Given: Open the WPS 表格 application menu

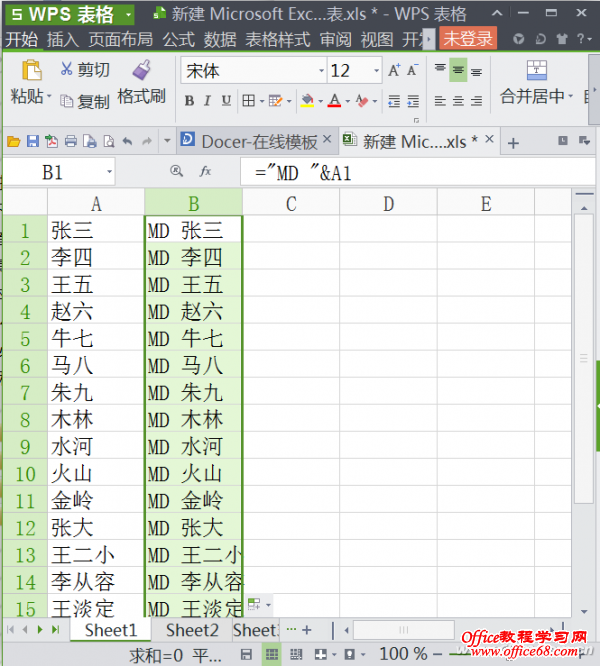Looking at the screenshot, I should coord(70,14).
